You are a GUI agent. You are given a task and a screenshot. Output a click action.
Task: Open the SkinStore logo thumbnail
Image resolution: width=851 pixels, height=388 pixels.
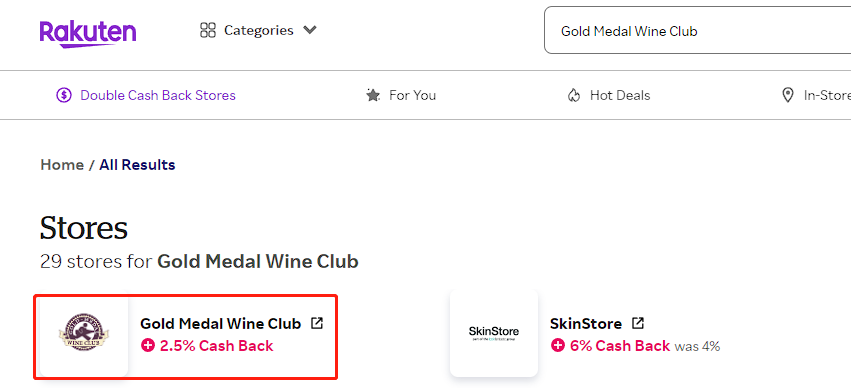coord(494,332)
